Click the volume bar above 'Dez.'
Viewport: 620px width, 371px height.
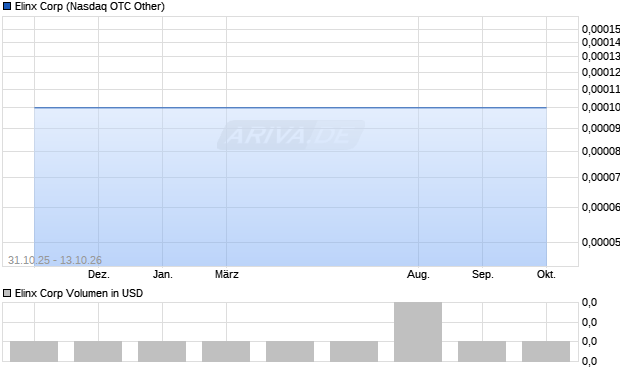[x=98, y=351]
